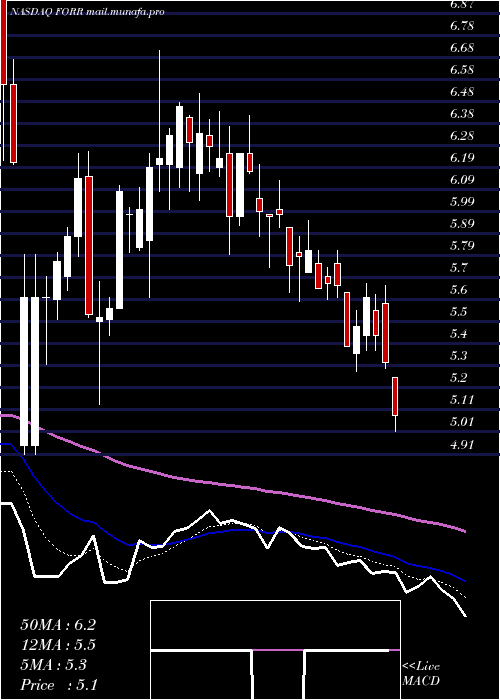This screenshot has width=500, height=700.
Task: Click the 6.09 price axis label
Action: 462,180
